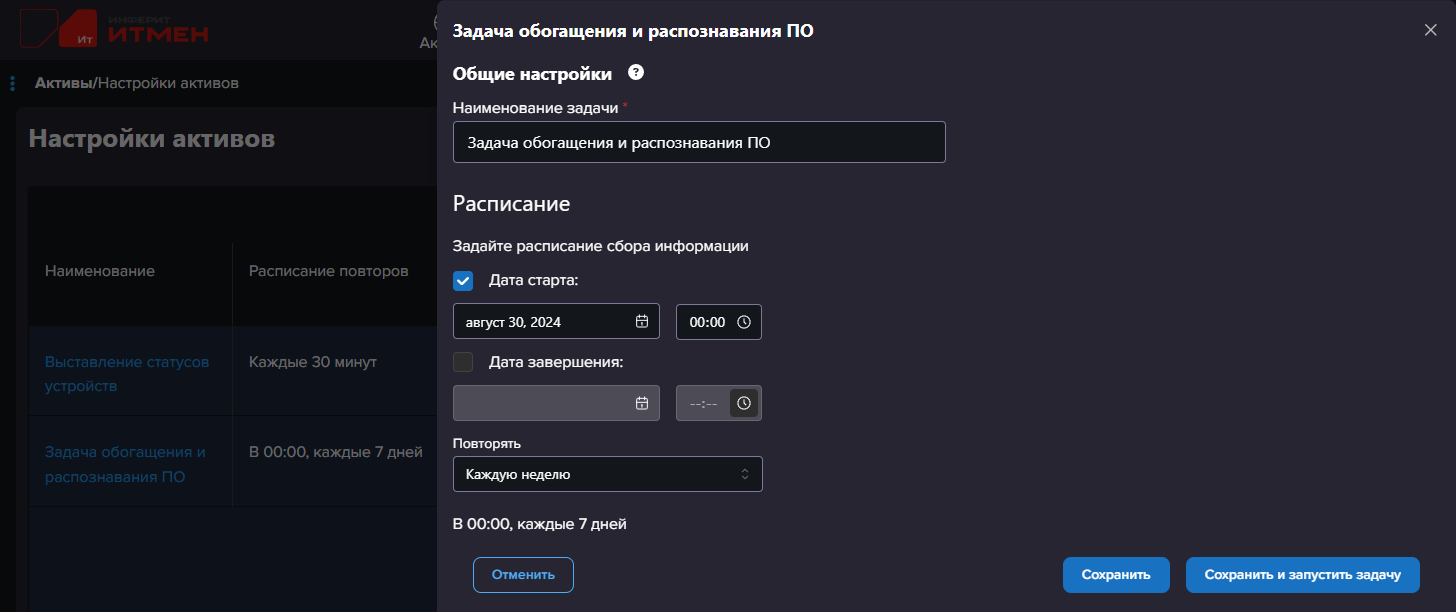This screenshot has width=1456, height=612.
Task: Click "Сохранить и запустить задачу" button
Action: [1302, 575]
